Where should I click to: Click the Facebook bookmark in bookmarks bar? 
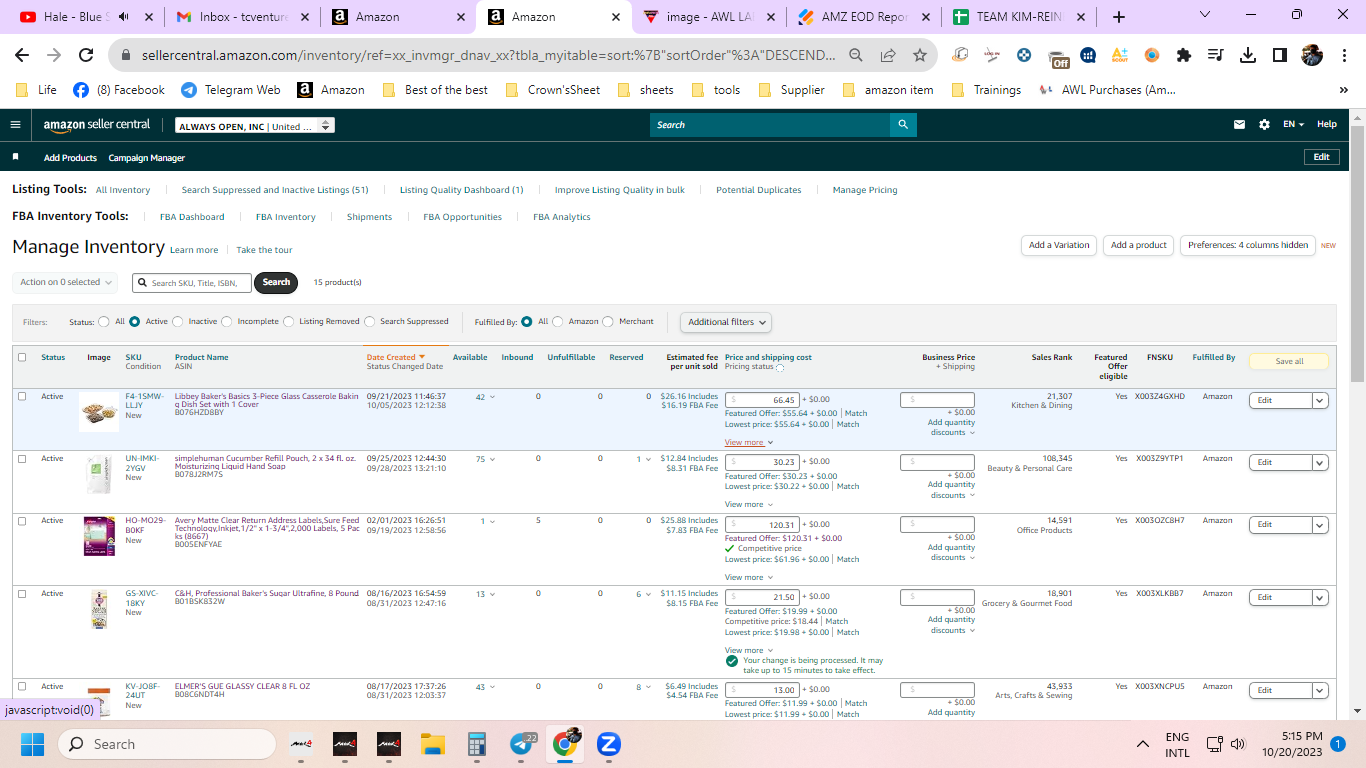click(119, 90)
